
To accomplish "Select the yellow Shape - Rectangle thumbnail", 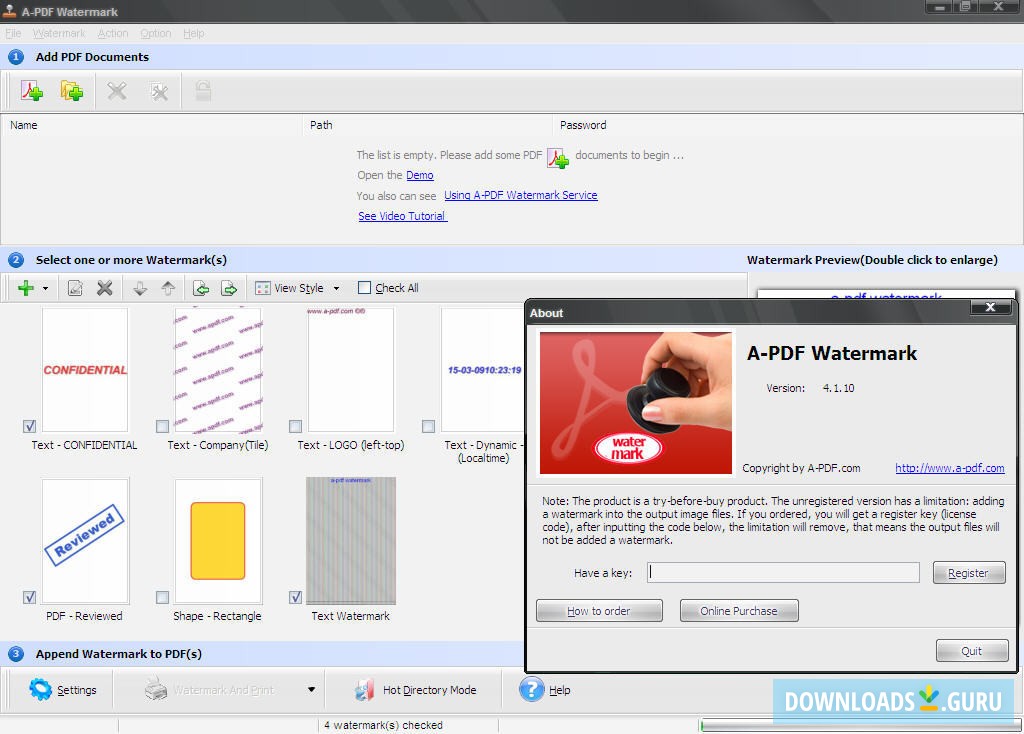I will (x=218, y=541).
